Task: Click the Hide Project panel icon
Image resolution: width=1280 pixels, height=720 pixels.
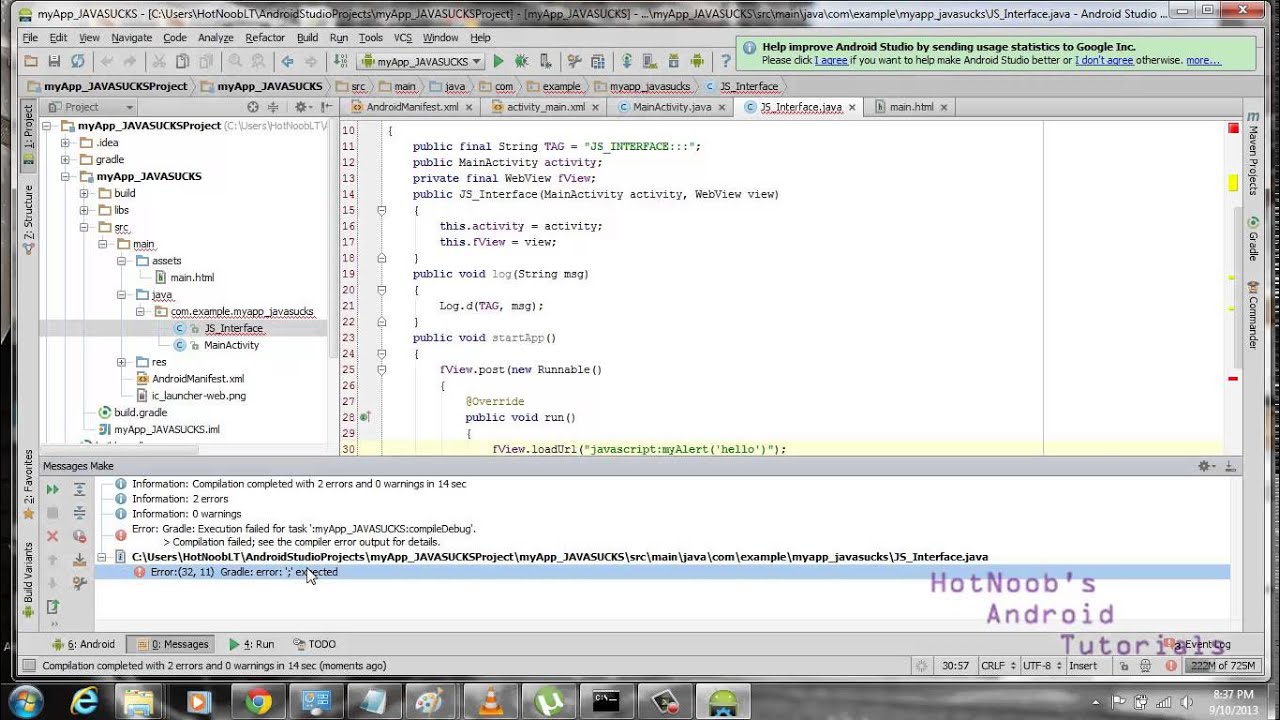Action: pos(325,107)
